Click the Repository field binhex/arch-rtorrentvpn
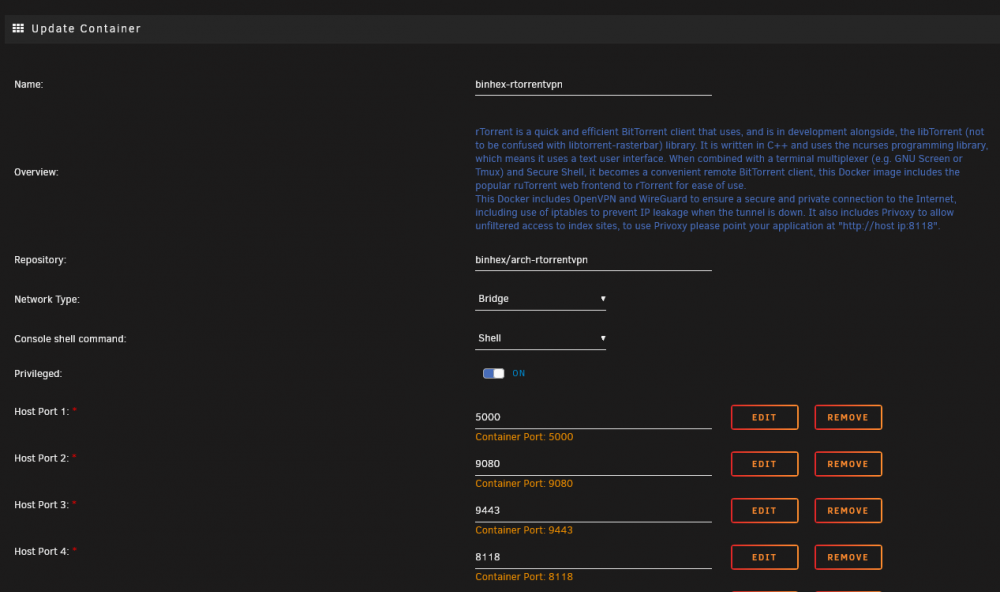This screenshot has height=592, width=1000. (593, 260)
